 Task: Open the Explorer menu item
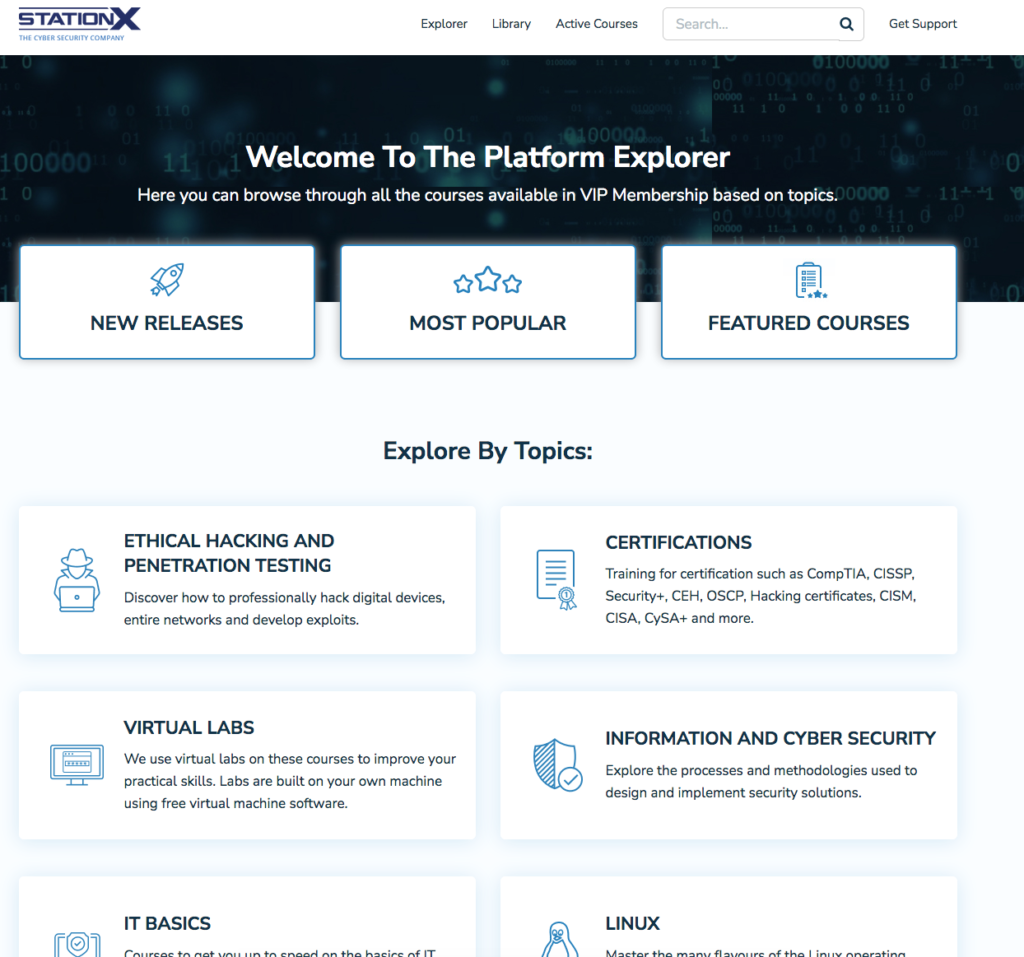point(444,24)
